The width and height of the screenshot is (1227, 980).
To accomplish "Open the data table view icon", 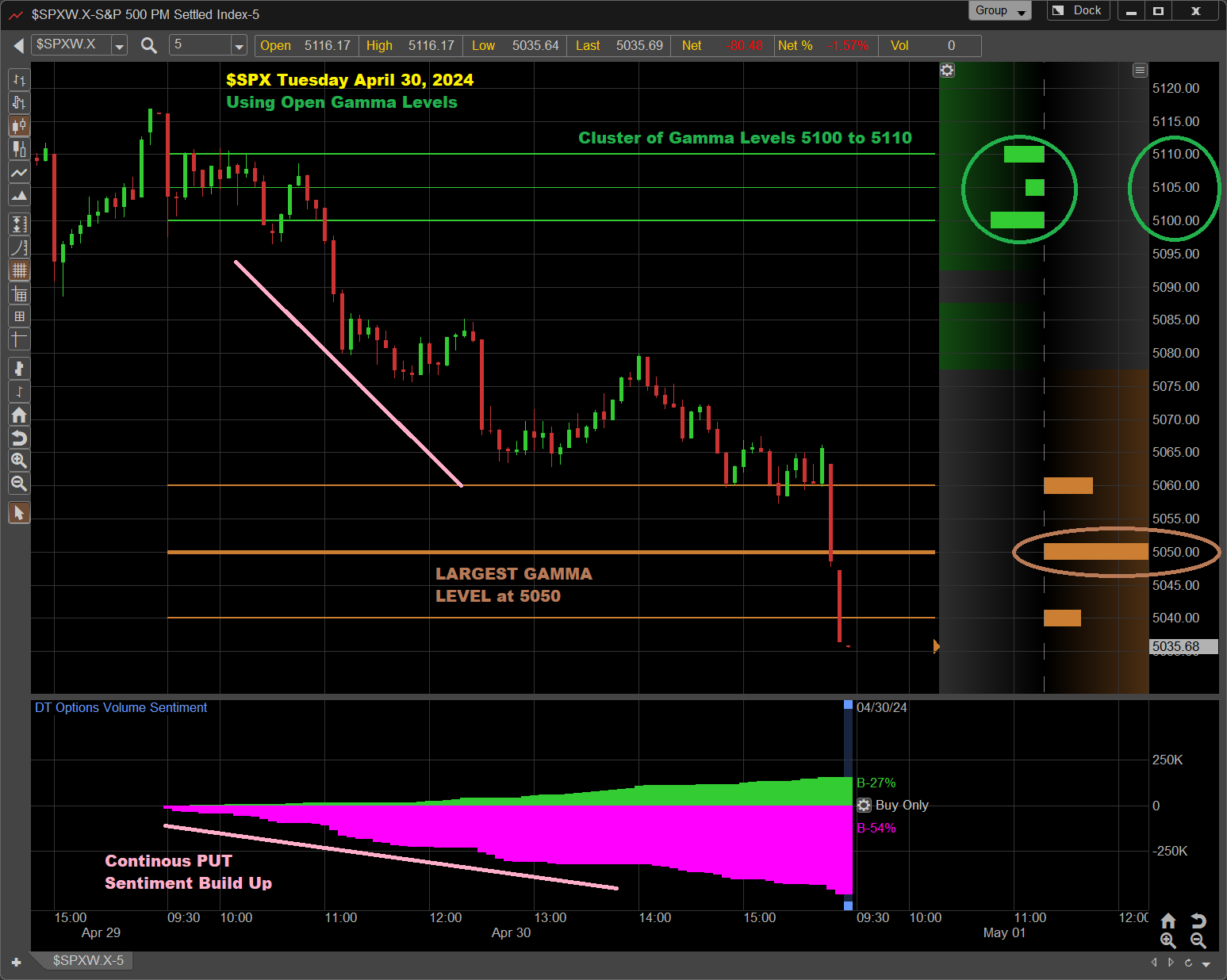I will [19, 294].
